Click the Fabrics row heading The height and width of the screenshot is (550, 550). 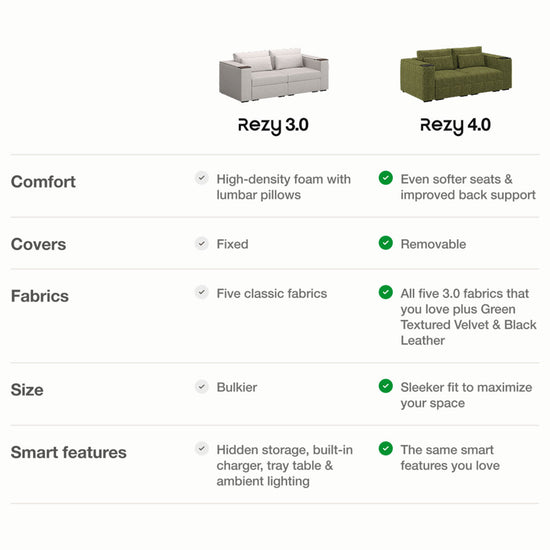[40, 296]
